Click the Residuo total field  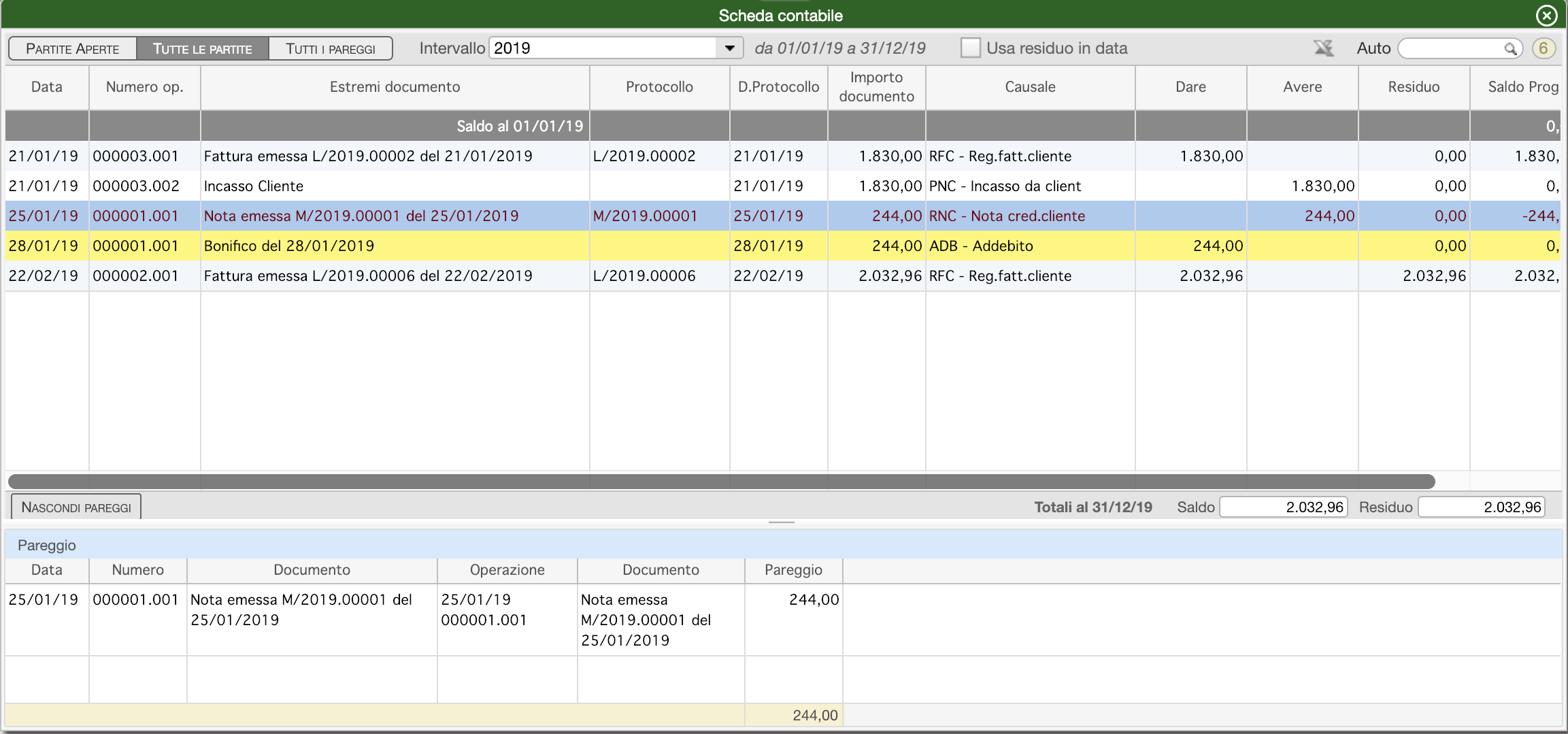click(x=1481, y=507)
